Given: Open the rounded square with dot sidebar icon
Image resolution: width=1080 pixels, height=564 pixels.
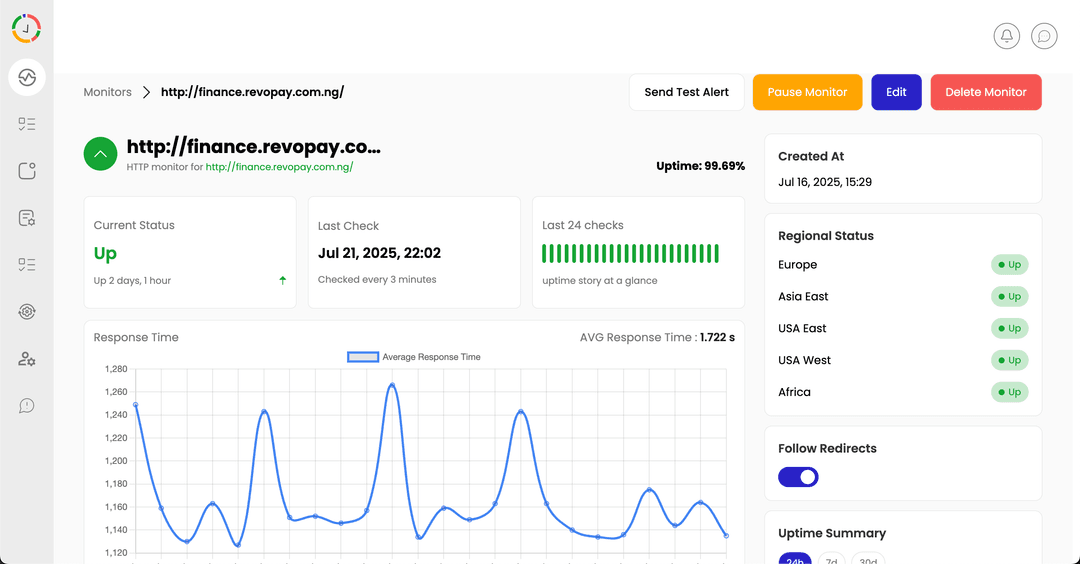Looking at the screenshot, I should click(x=27, y=171).
